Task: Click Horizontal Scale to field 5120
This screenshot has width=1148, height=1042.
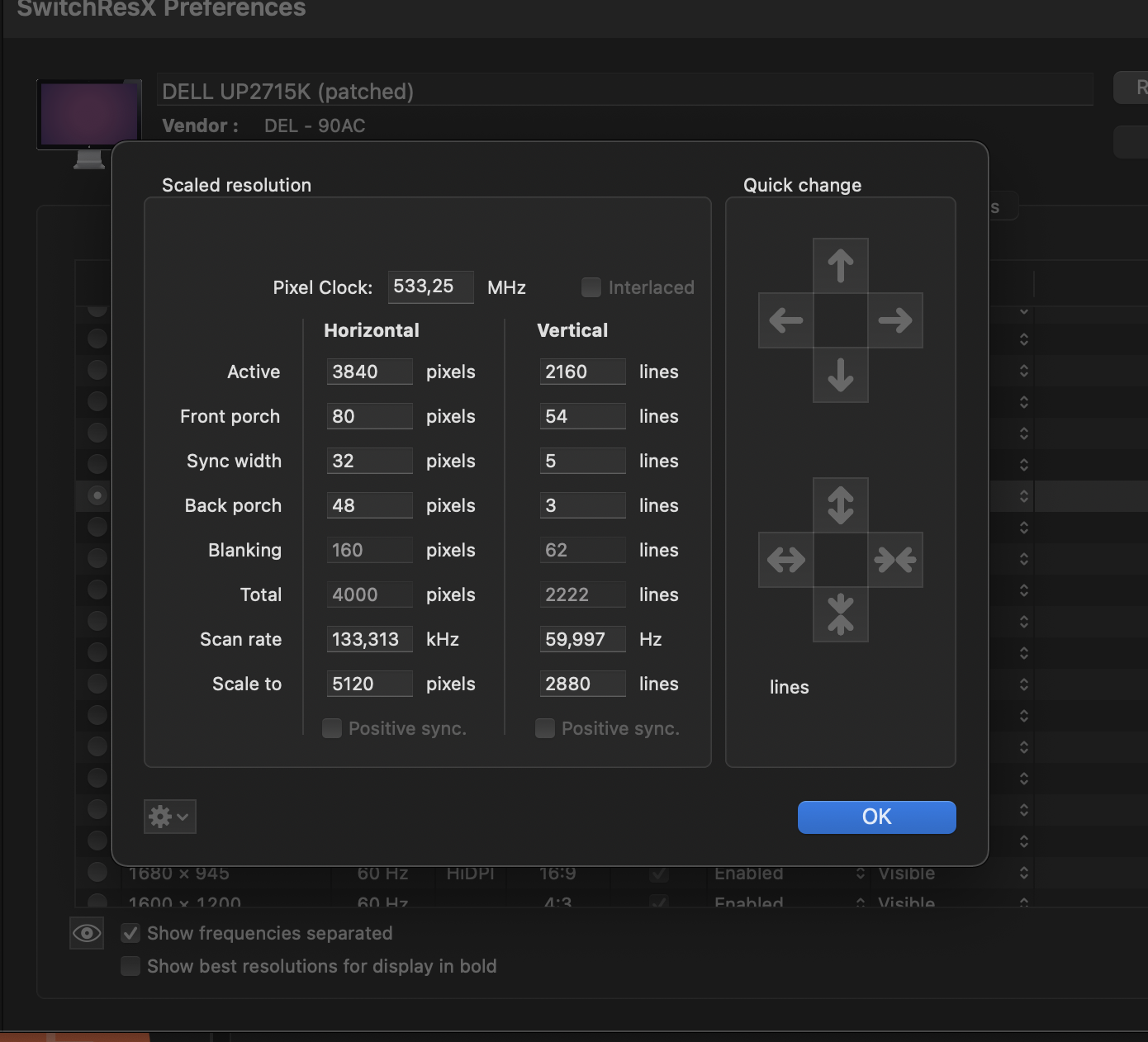Action: point(370,684)
